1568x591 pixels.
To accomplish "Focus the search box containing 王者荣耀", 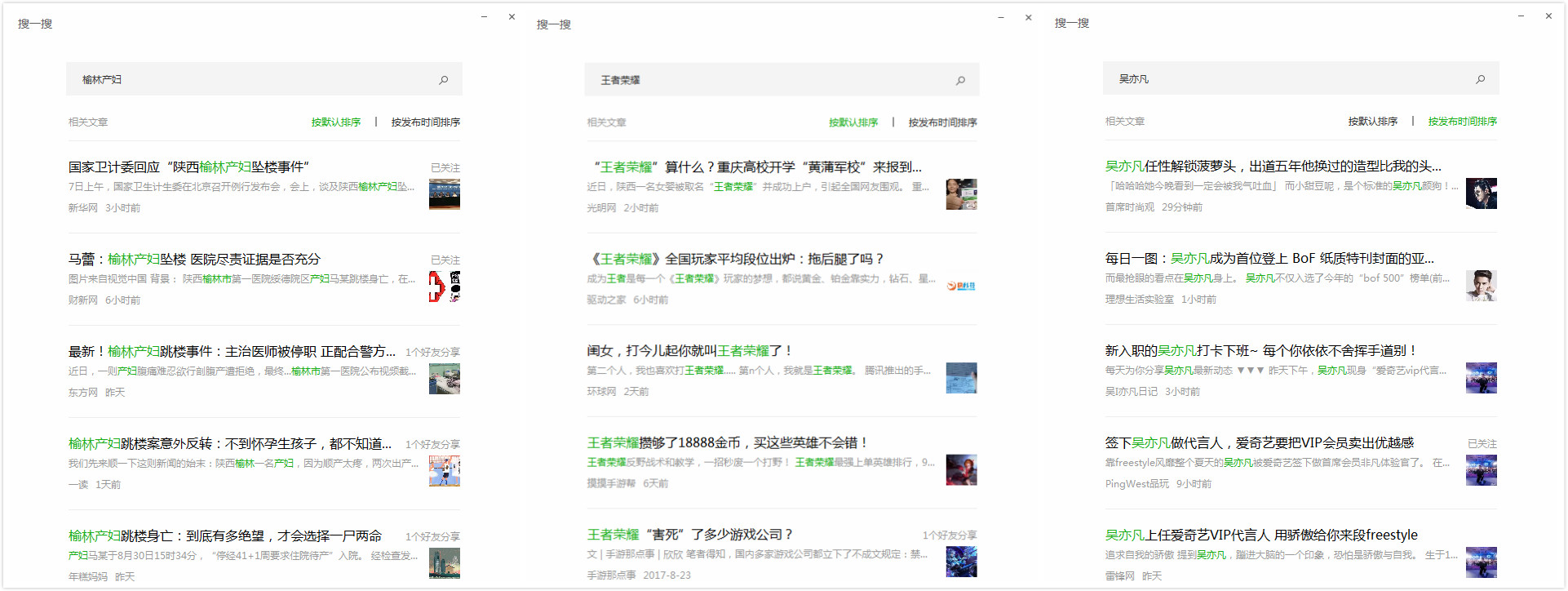I will pyautogui.click(x=782, y=79).
